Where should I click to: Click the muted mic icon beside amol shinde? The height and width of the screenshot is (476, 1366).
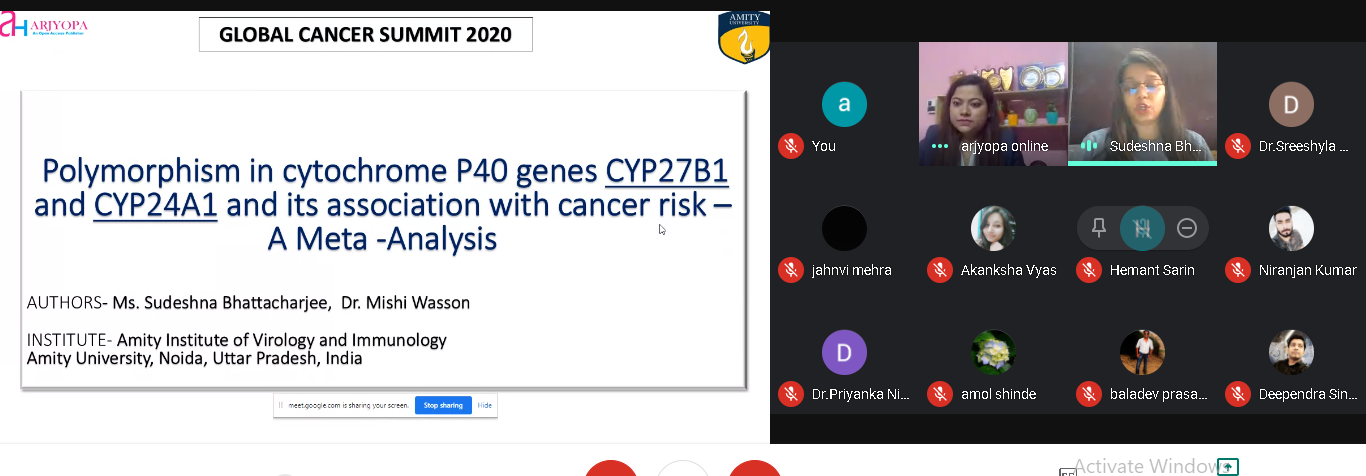click(939, 394)
